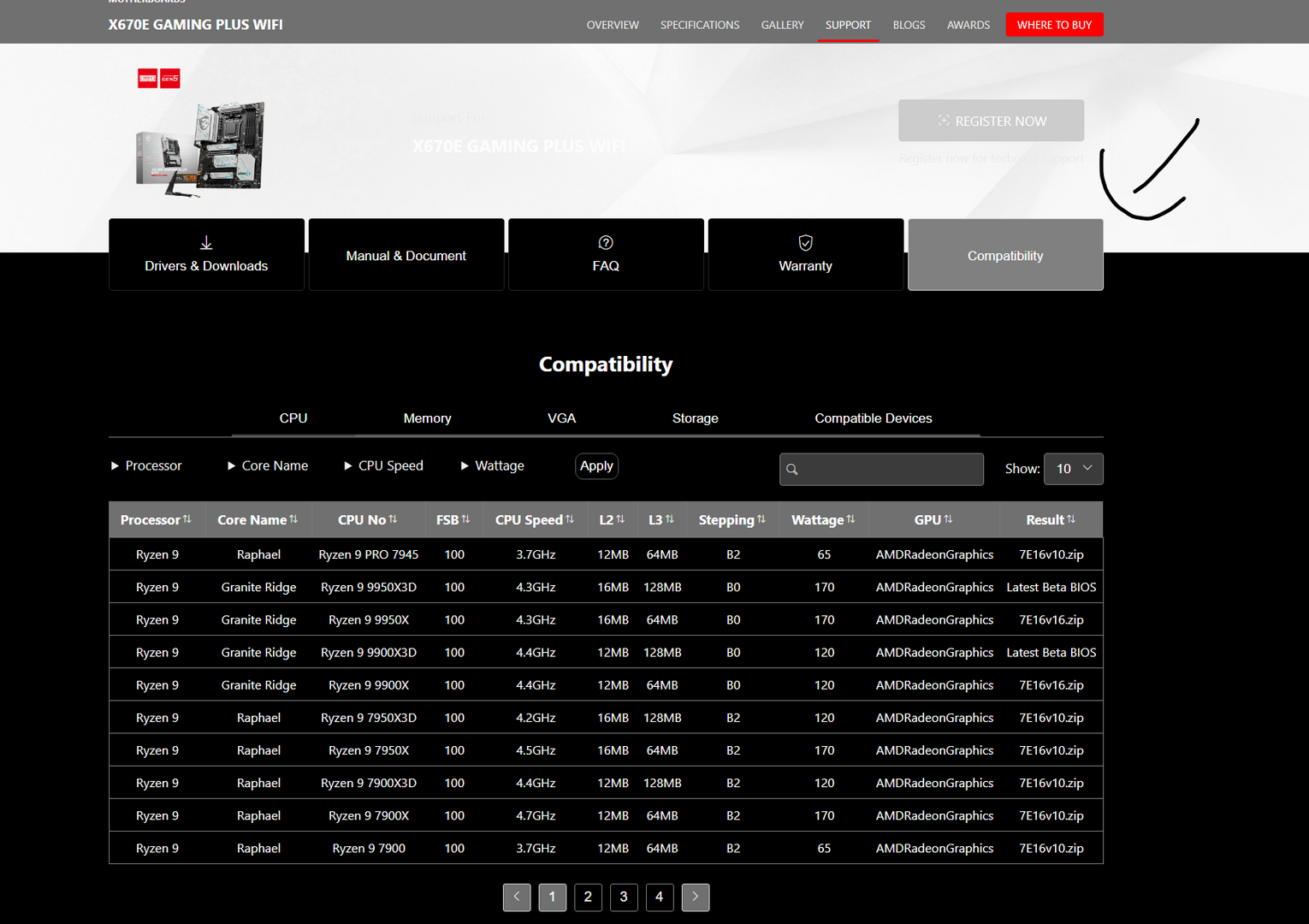Sort by Core Name column arrows
The height and width of the screenshot is (924, 1309).
[293, 519]
